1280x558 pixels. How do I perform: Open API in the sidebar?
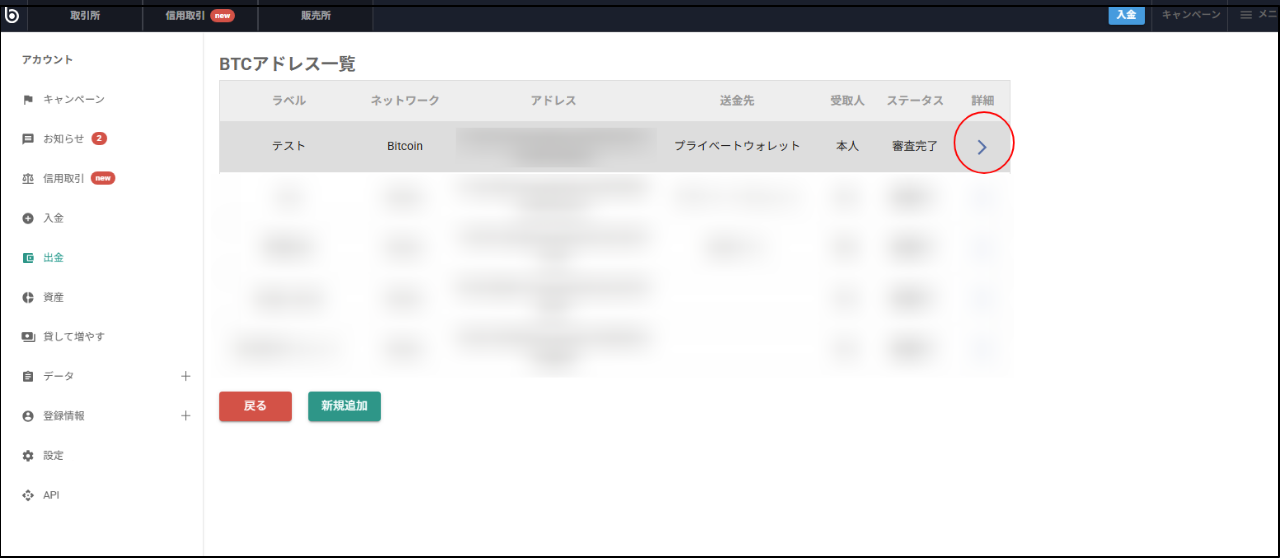pyautogui.click(x=51, y=495)
